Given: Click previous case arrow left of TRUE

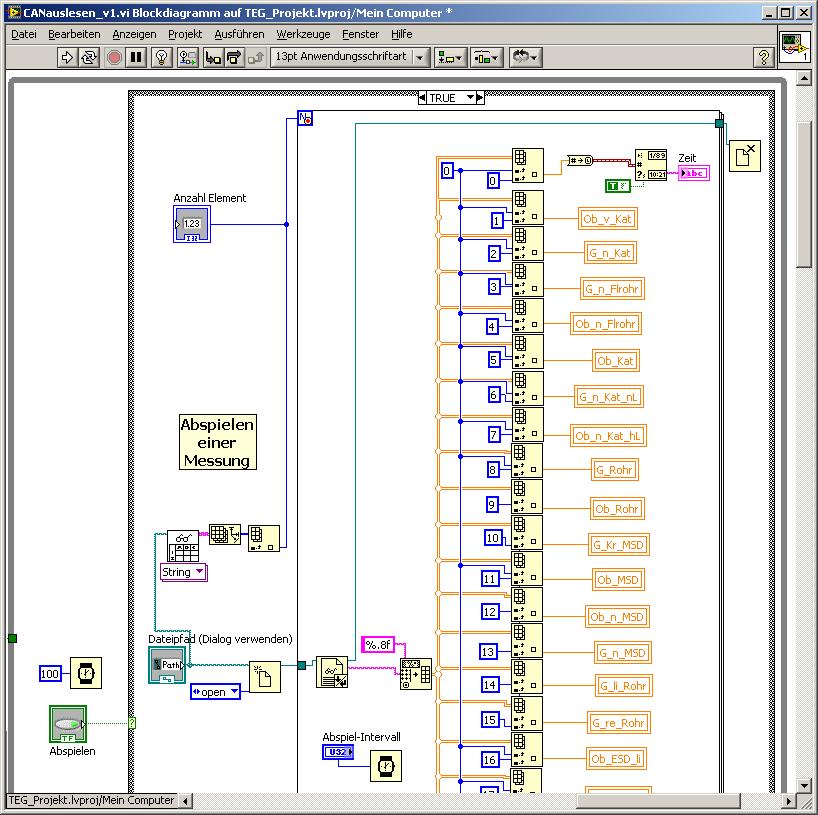Looking at the screenshot, I should (x=422, y=98).
